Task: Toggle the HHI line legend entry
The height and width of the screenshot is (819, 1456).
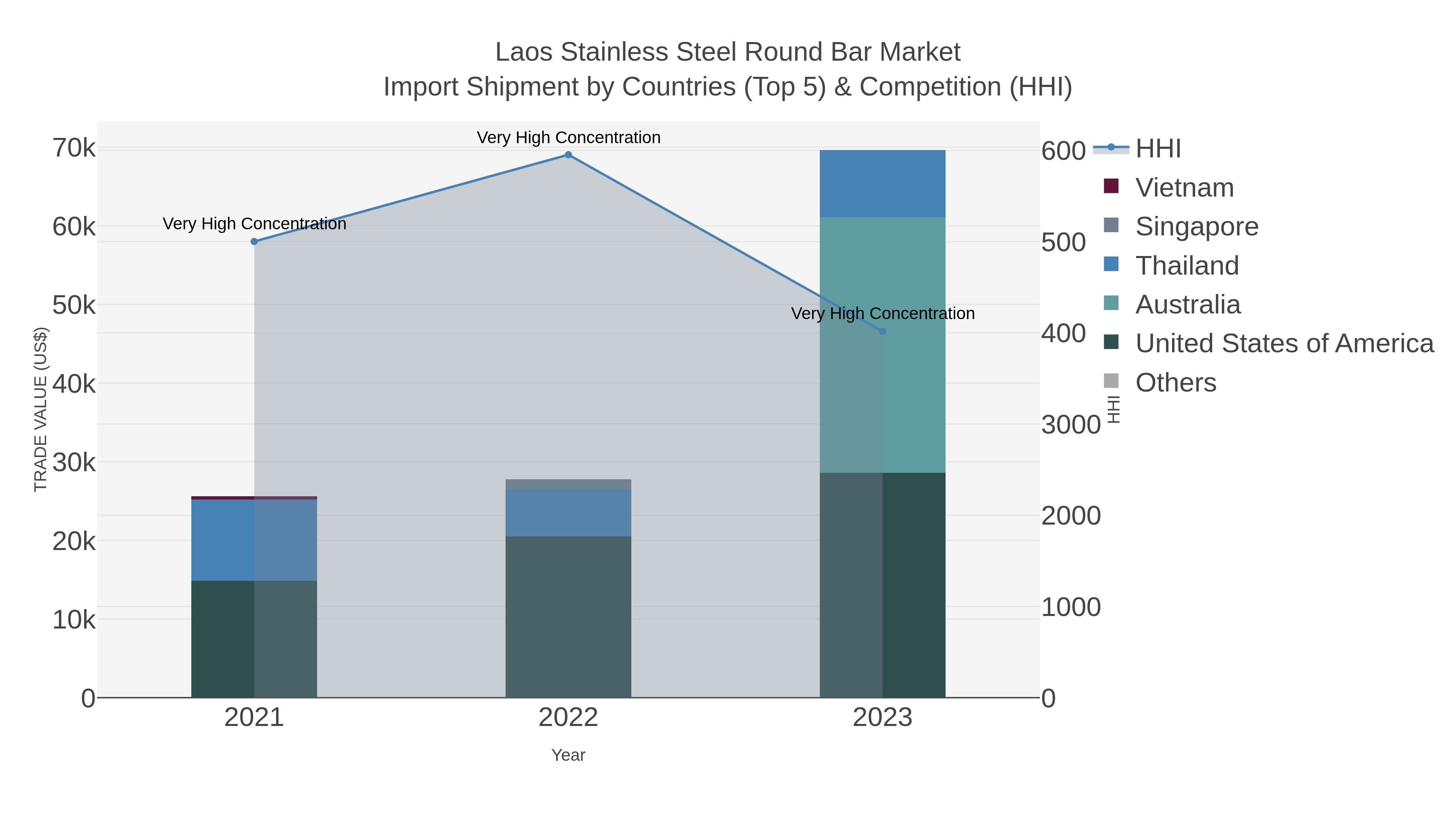Action: pos(1137,149)
